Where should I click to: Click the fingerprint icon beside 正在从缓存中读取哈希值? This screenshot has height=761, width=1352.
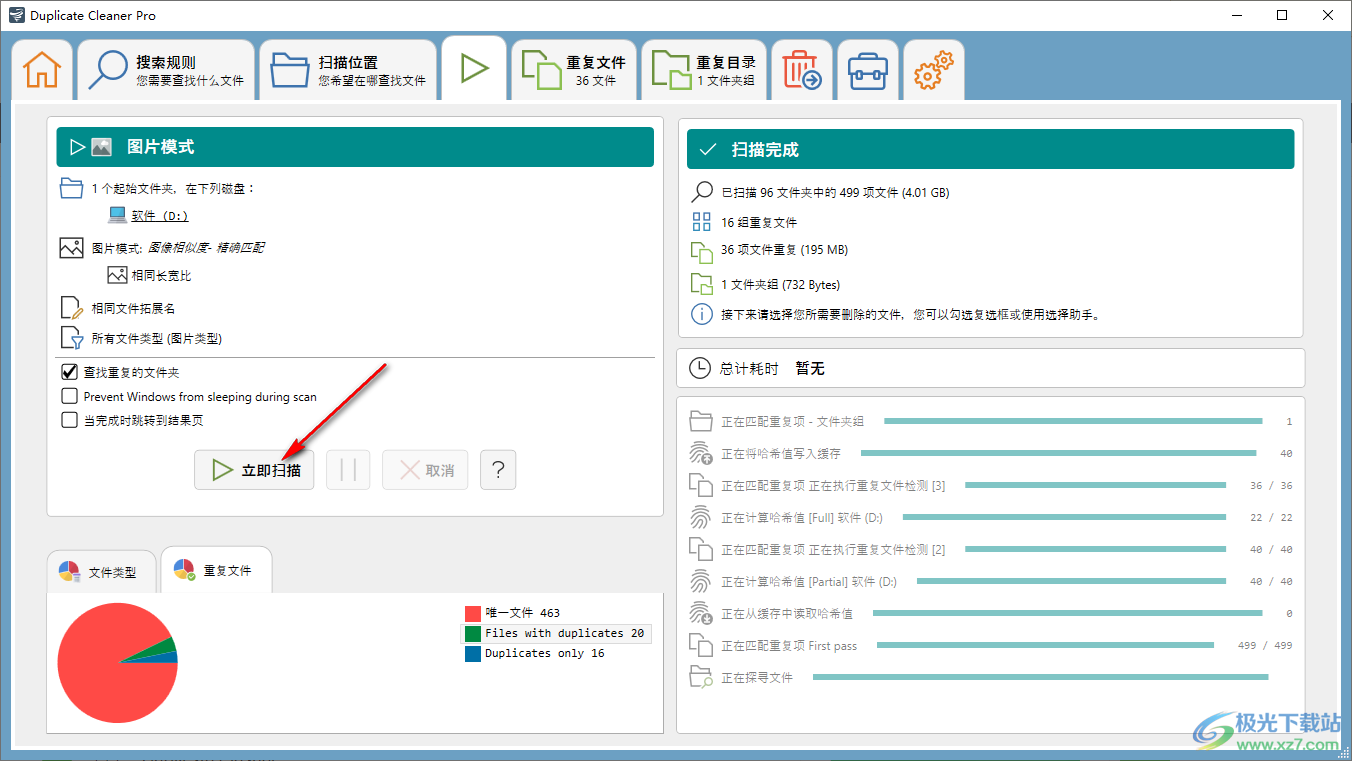[700, 613]
